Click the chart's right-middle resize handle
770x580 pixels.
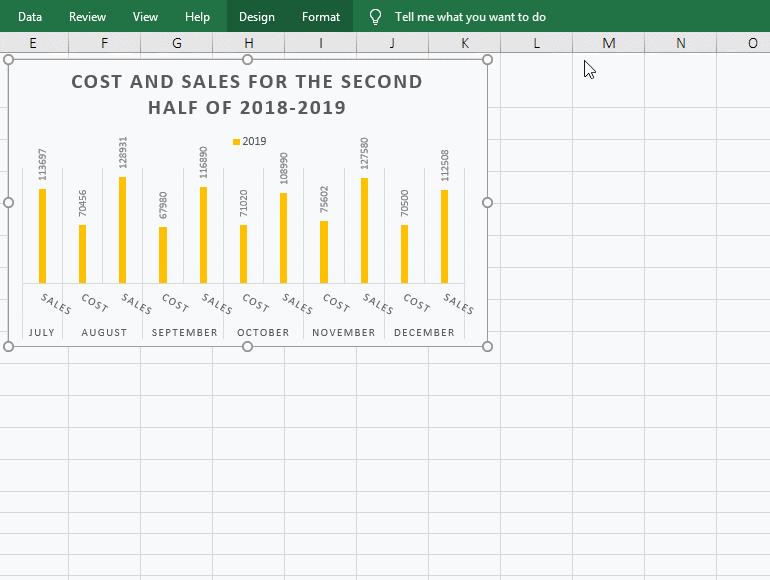coord(488,202)
